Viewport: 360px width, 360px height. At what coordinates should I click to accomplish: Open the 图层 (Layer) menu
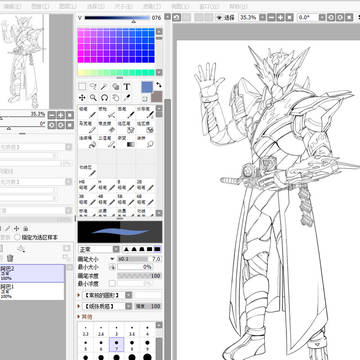click(x=68, y=6)
